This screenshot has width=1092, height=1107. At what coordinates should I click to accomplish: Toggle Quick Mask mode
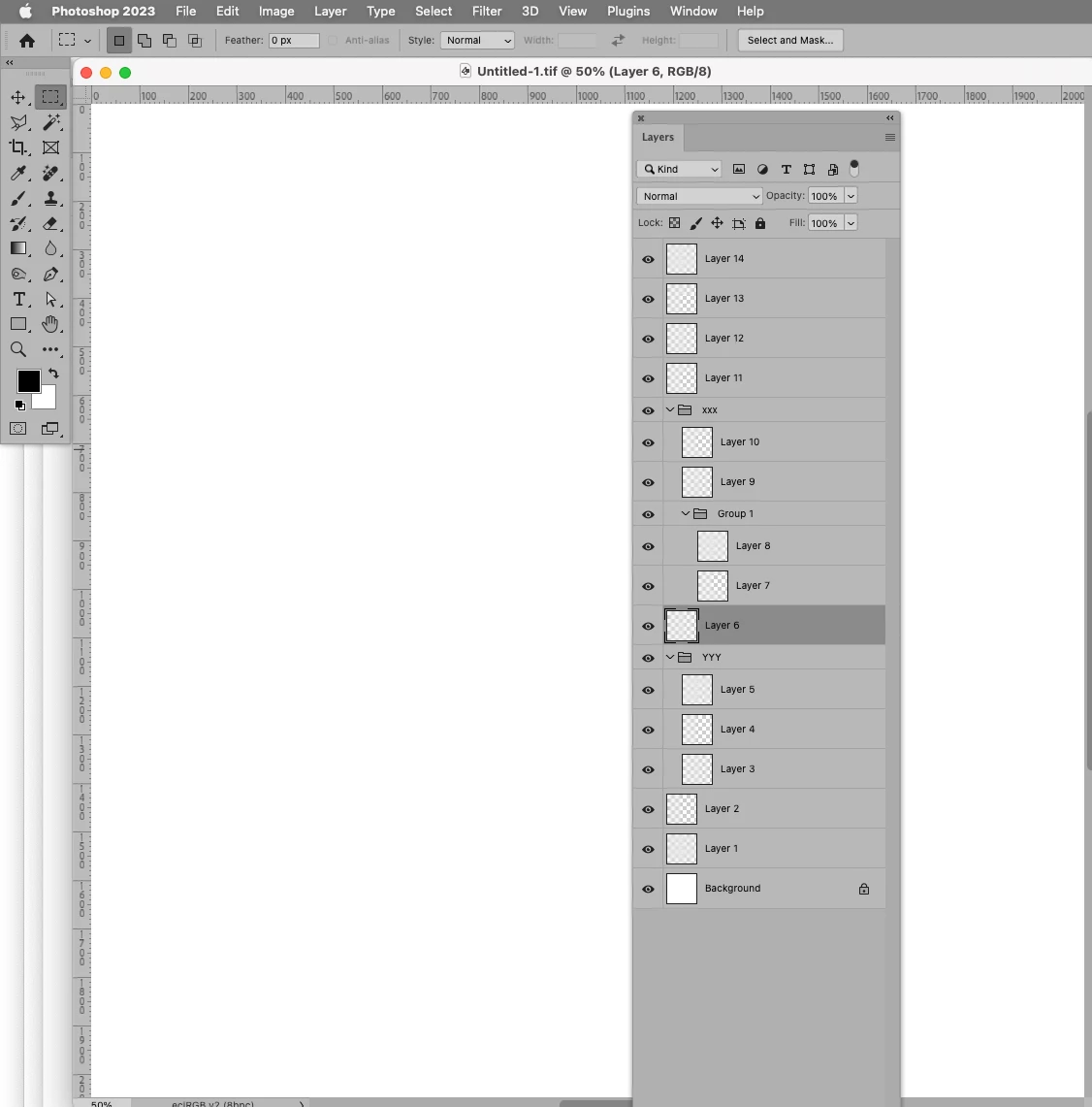18,429
